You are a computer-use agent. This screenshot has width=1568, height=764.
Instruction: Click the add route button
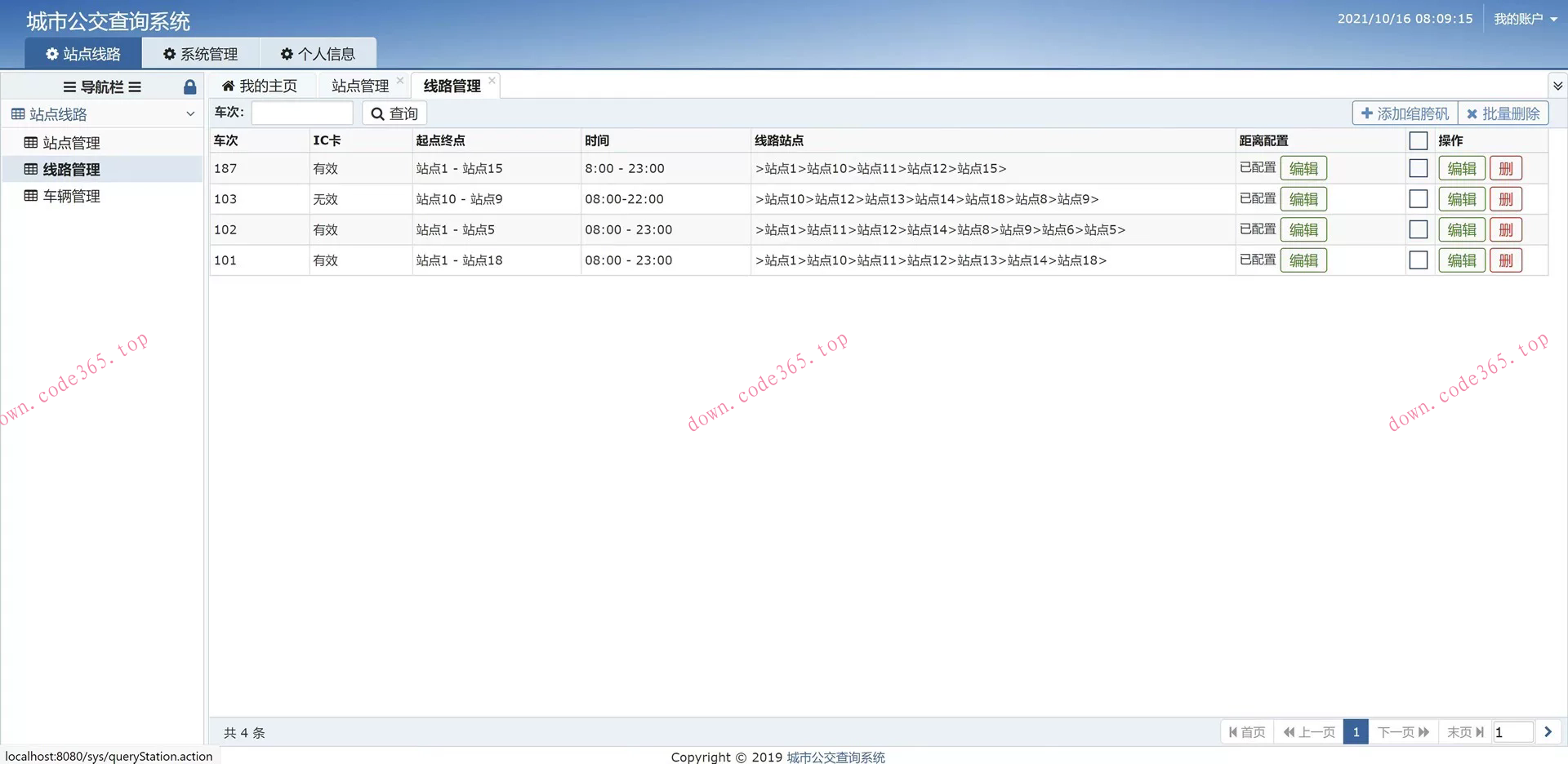pos(1405,113)
